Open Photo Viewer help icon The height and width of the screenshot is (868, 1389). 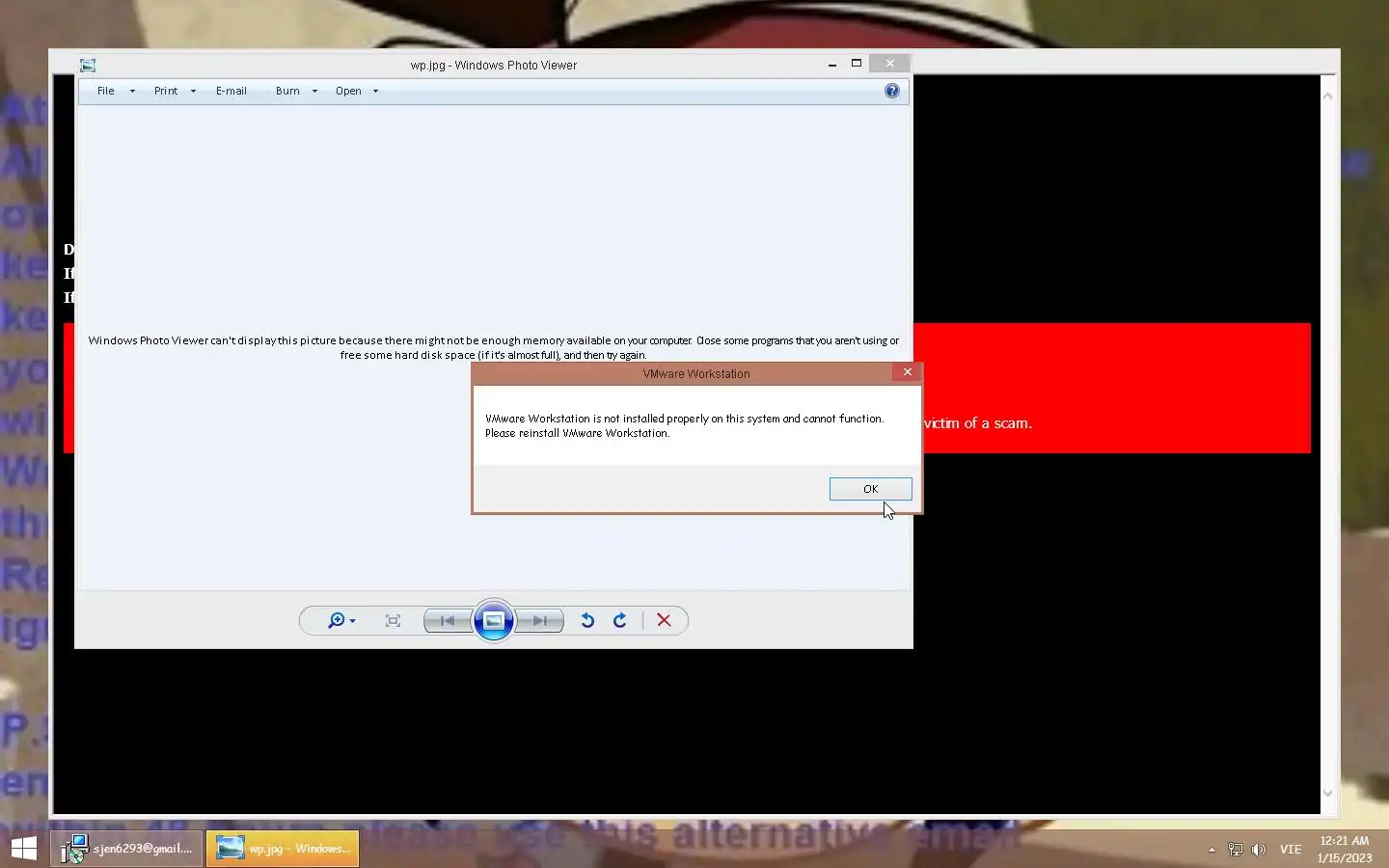[891, 91]
